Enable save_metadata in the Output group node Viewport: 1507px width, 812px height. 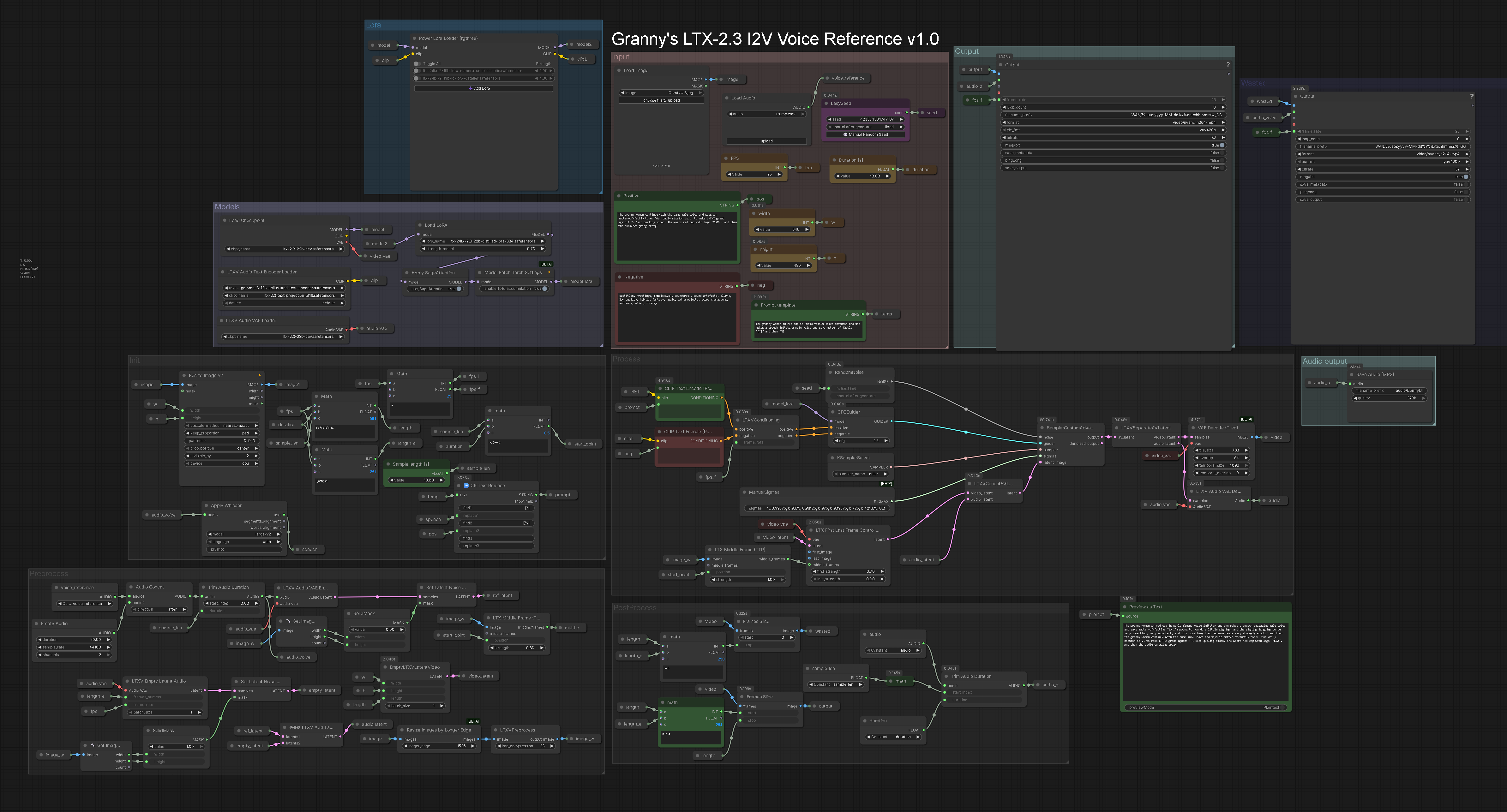pos(1222,153)
